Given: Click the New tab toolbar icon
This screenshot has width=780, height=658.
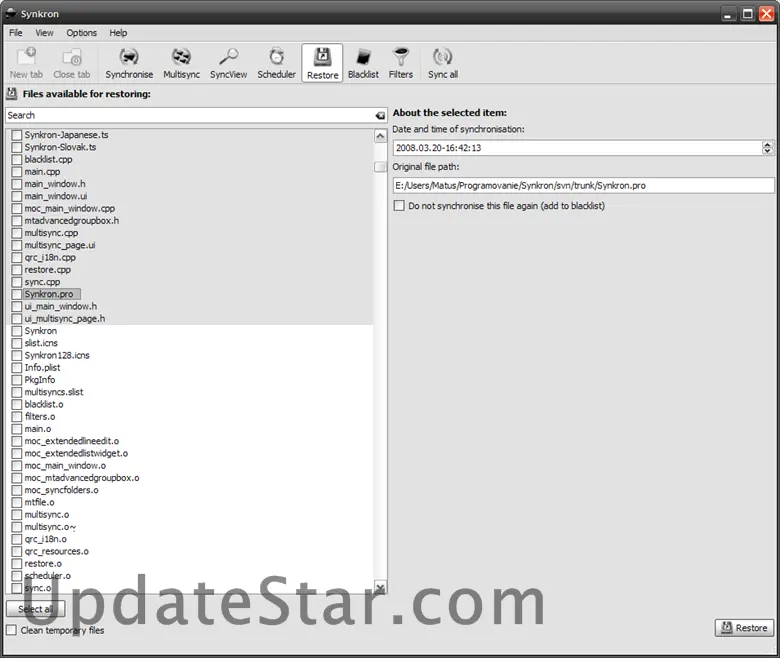Looking at the screenshot, I should (26, 63).
